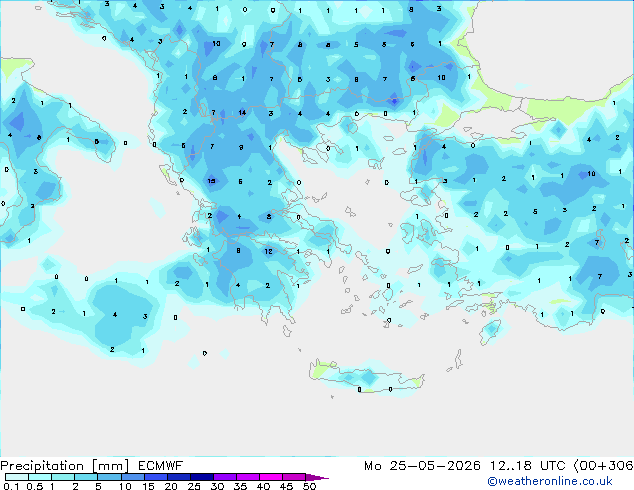Select the 1–2 mm legend color swatch
Viewport: 634px width, 490px height.
click(63, 477)
